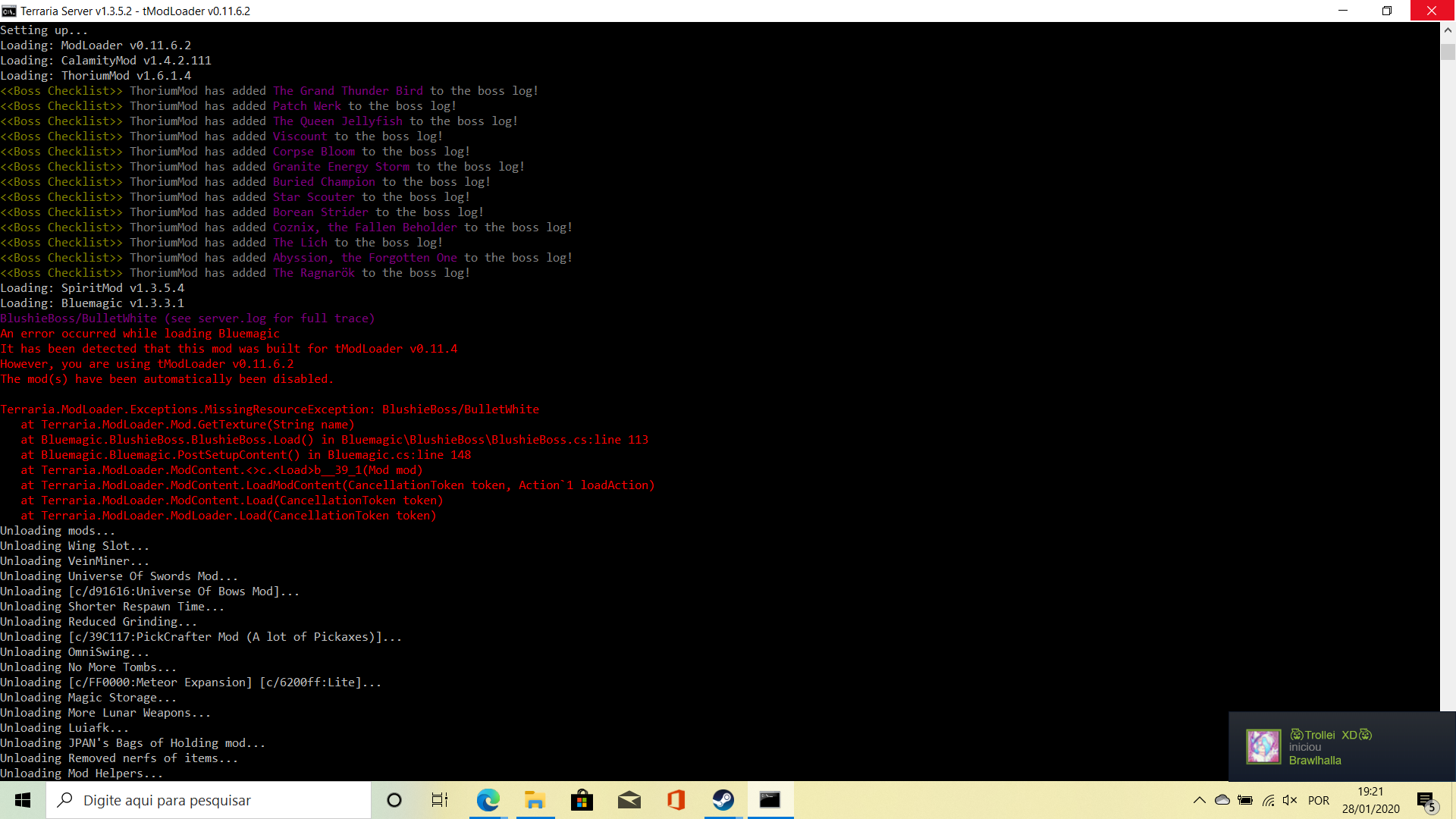Click 'The Grand Thunder Bird' boss name
This screenshot has width=1456, height=819.
click(348, 91)
